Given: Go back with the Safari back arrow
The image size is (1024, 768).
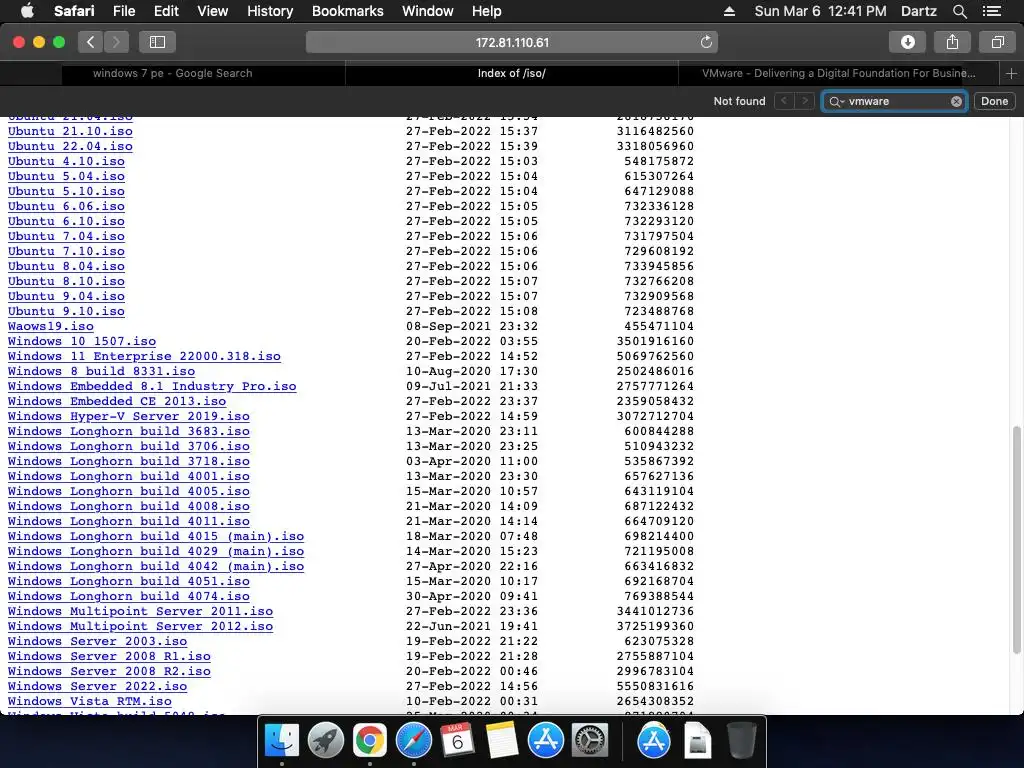Looking at the screenshot, I should tap(91, 42).
